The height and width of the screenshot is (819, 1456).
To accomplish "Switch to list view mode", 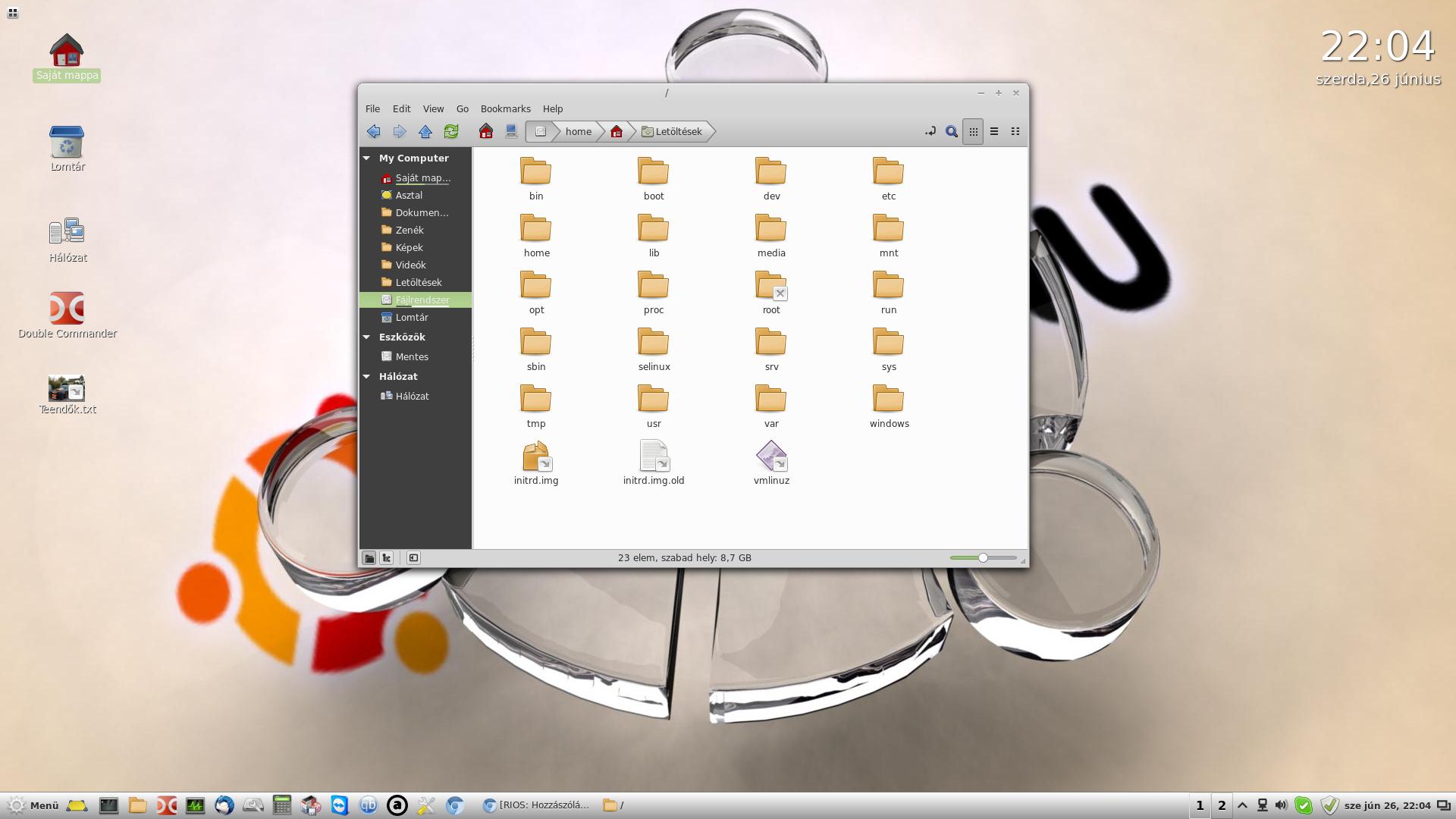I will coord(994,132).
